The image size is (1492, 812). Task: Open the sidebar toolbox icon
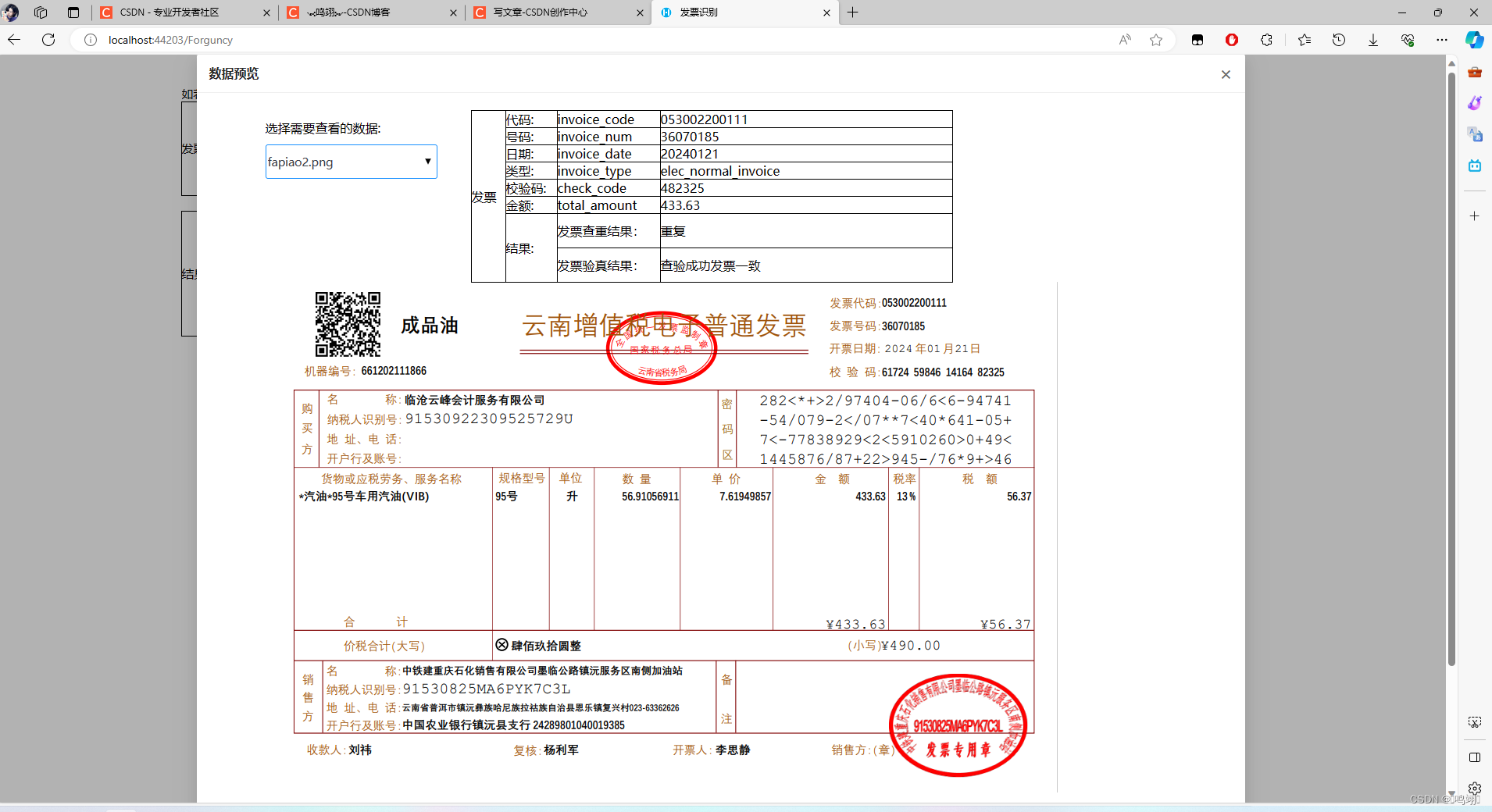(x=1475, y=72)
